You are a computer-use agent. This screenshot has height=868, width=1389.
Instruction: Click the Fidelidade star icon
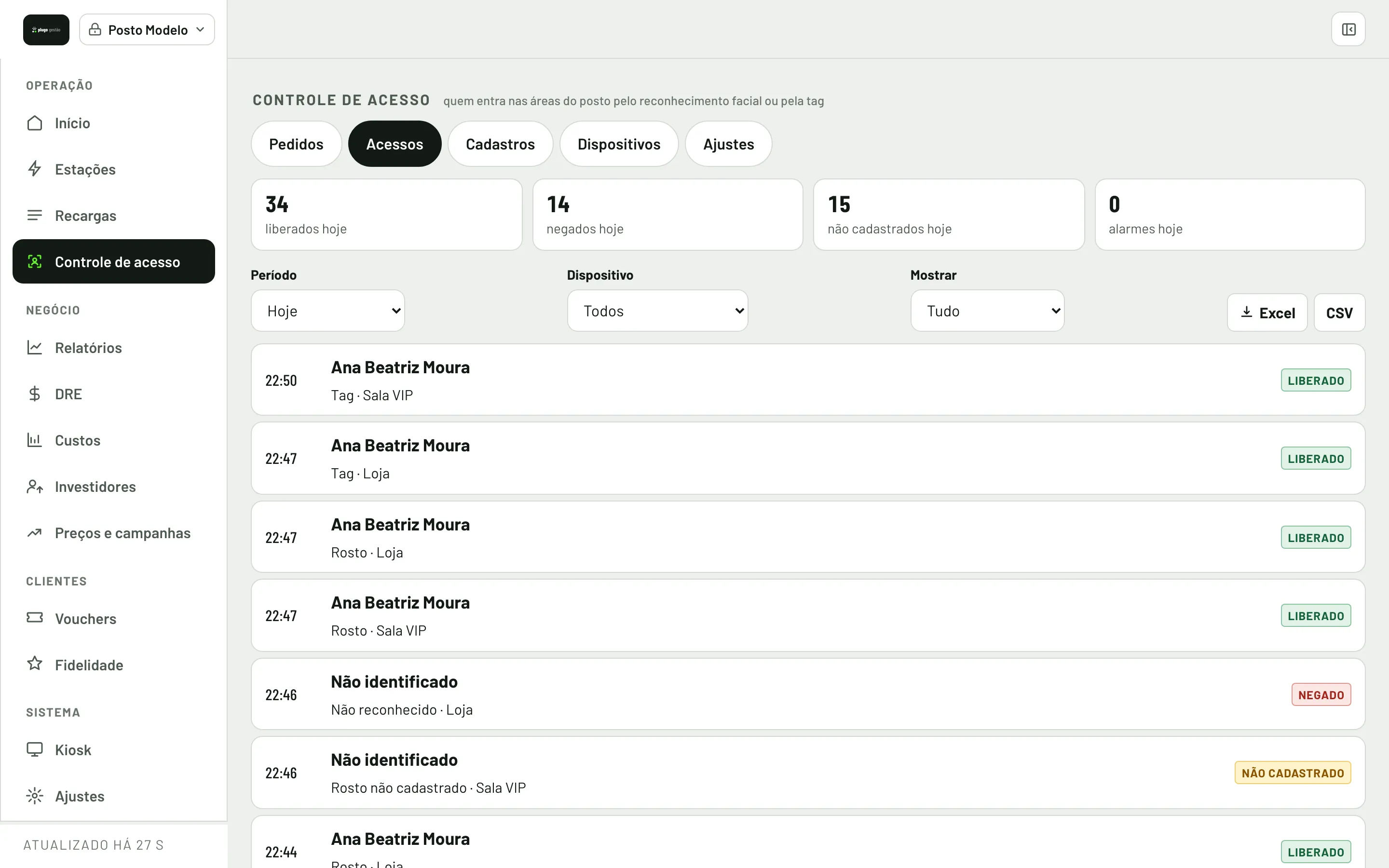[x=34, y=664]
